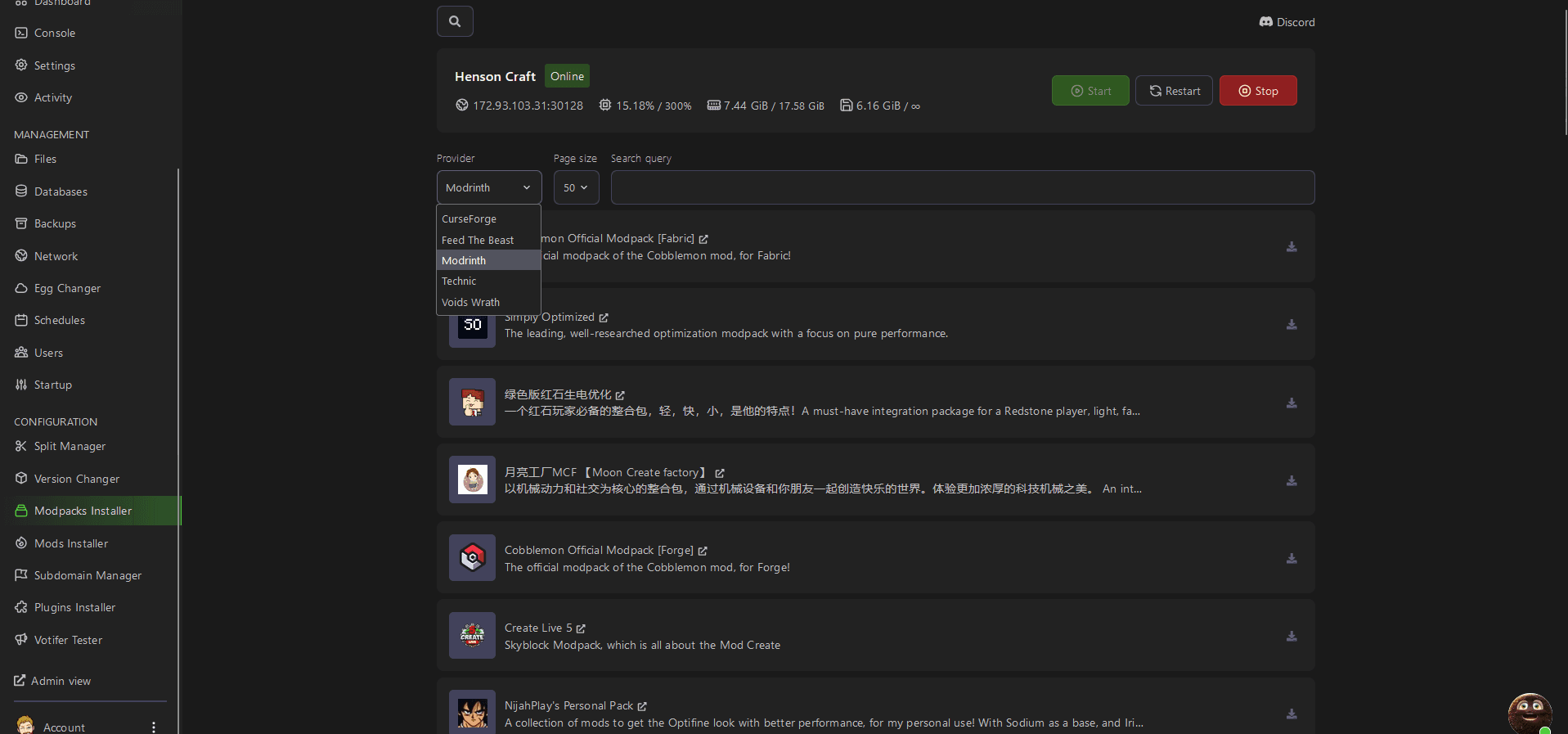Open external link for NijahPlay's Personal Pack
Screen dimensions: 1568x734
pyautogui.click(x=642, y=706)
